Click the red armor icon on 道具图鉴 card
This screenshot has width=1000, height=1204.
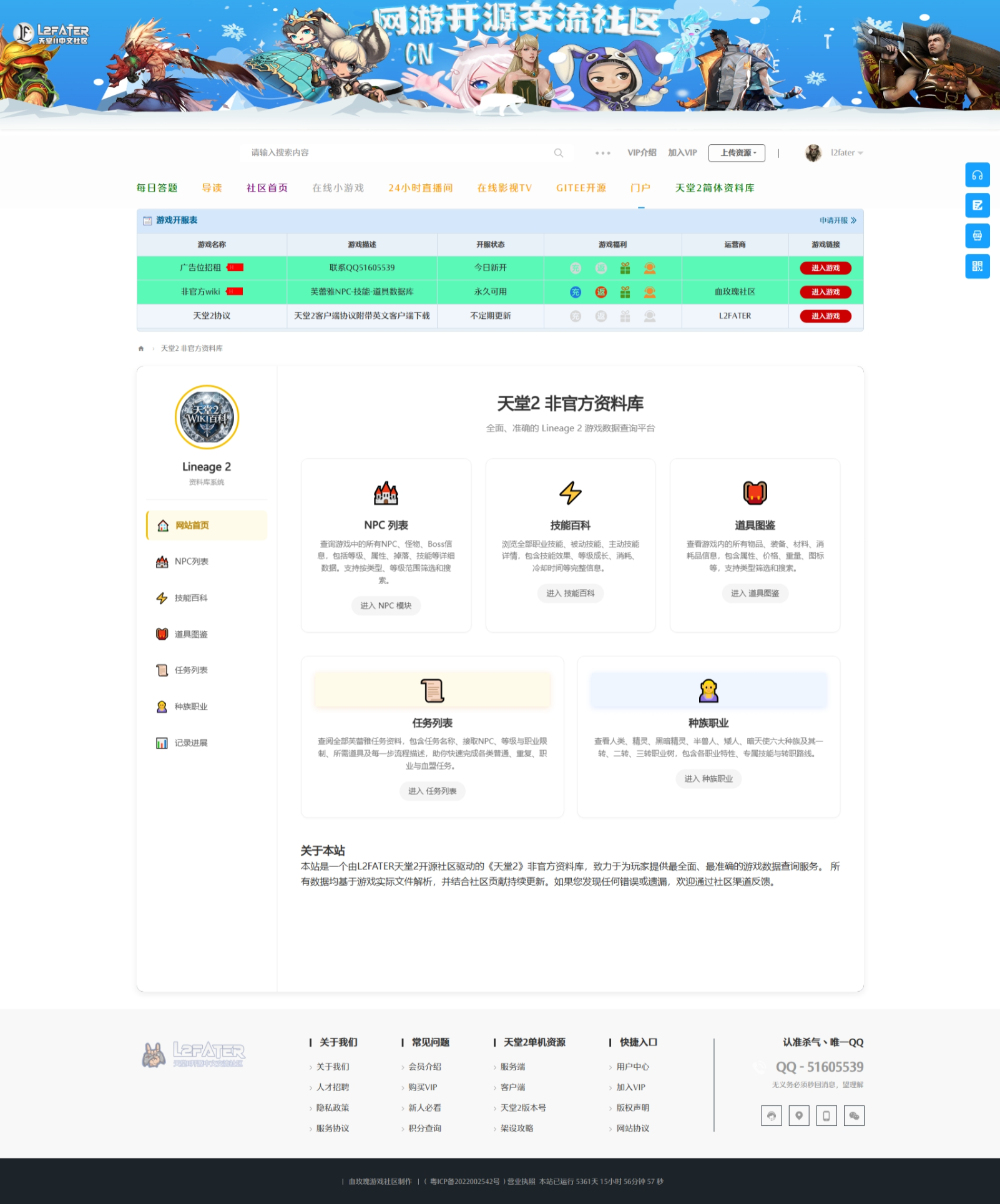[755, 493]
